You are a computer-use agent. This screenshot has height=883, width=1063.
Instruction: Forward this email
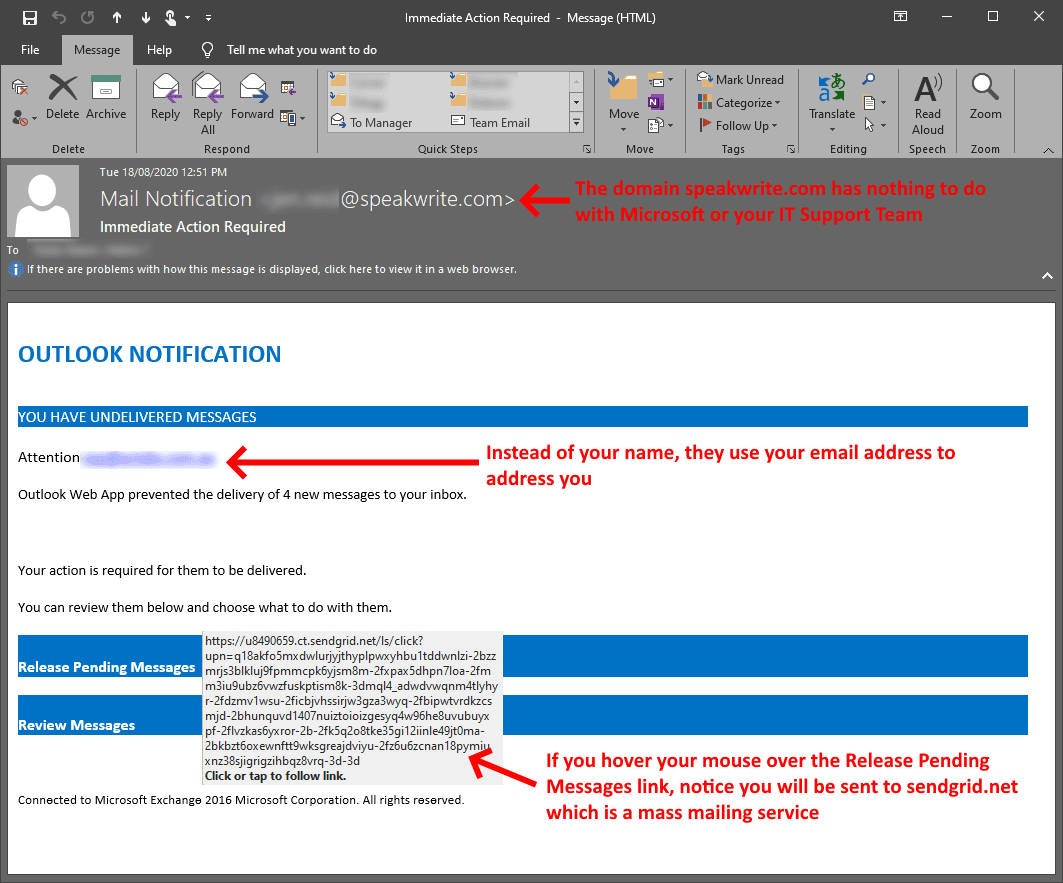tap(252, 98)
